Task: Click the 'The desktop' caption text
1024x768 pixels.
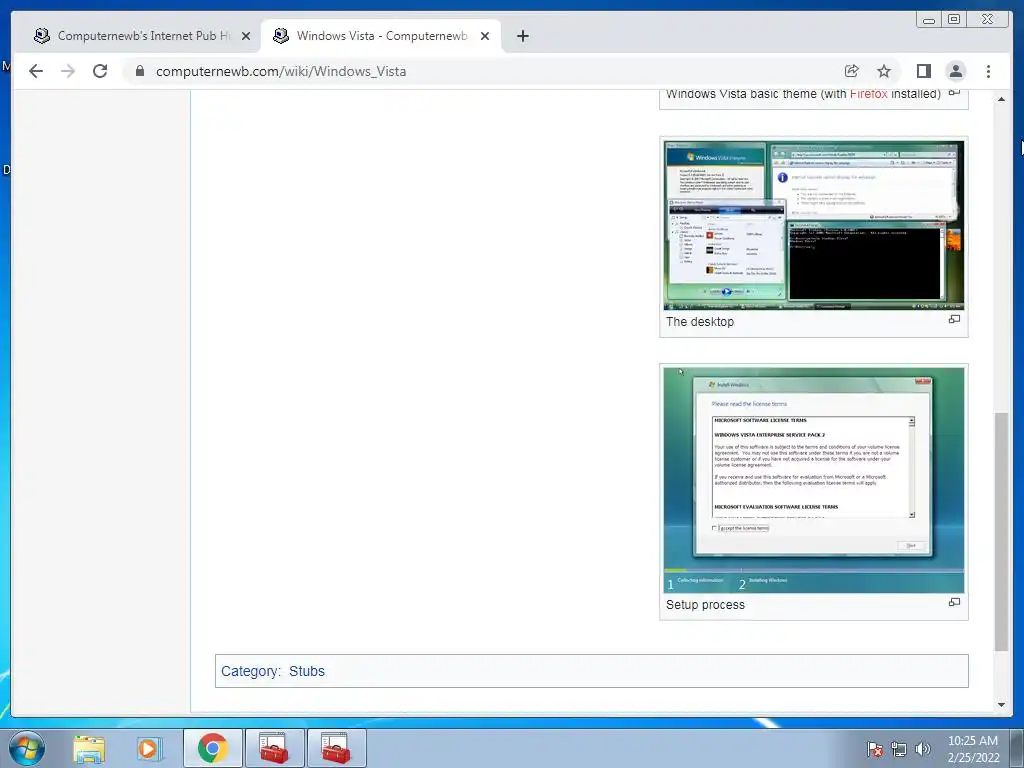Action: click(700, 322)
